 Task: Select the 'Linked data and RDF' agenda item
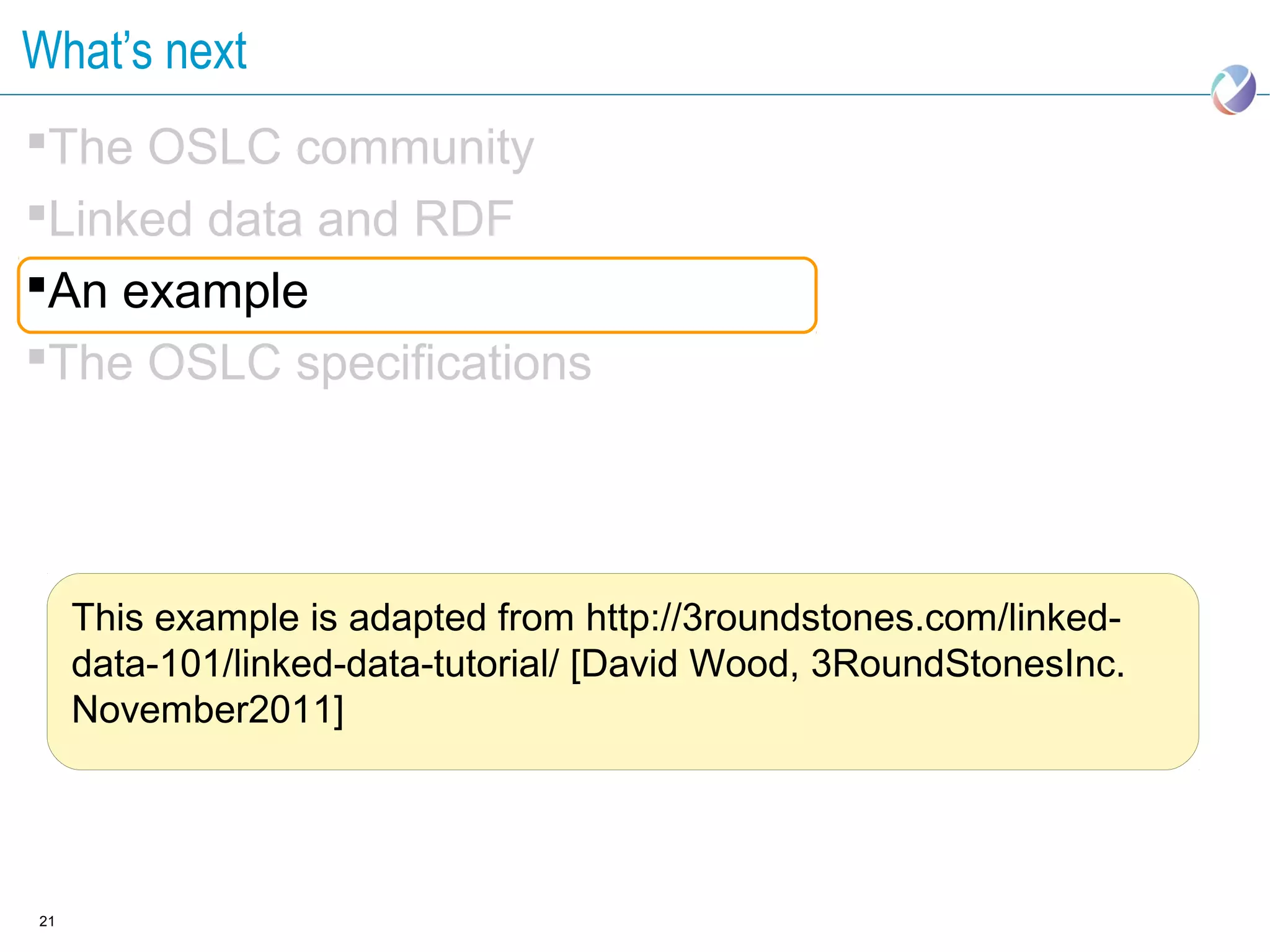tap(281, 220)
